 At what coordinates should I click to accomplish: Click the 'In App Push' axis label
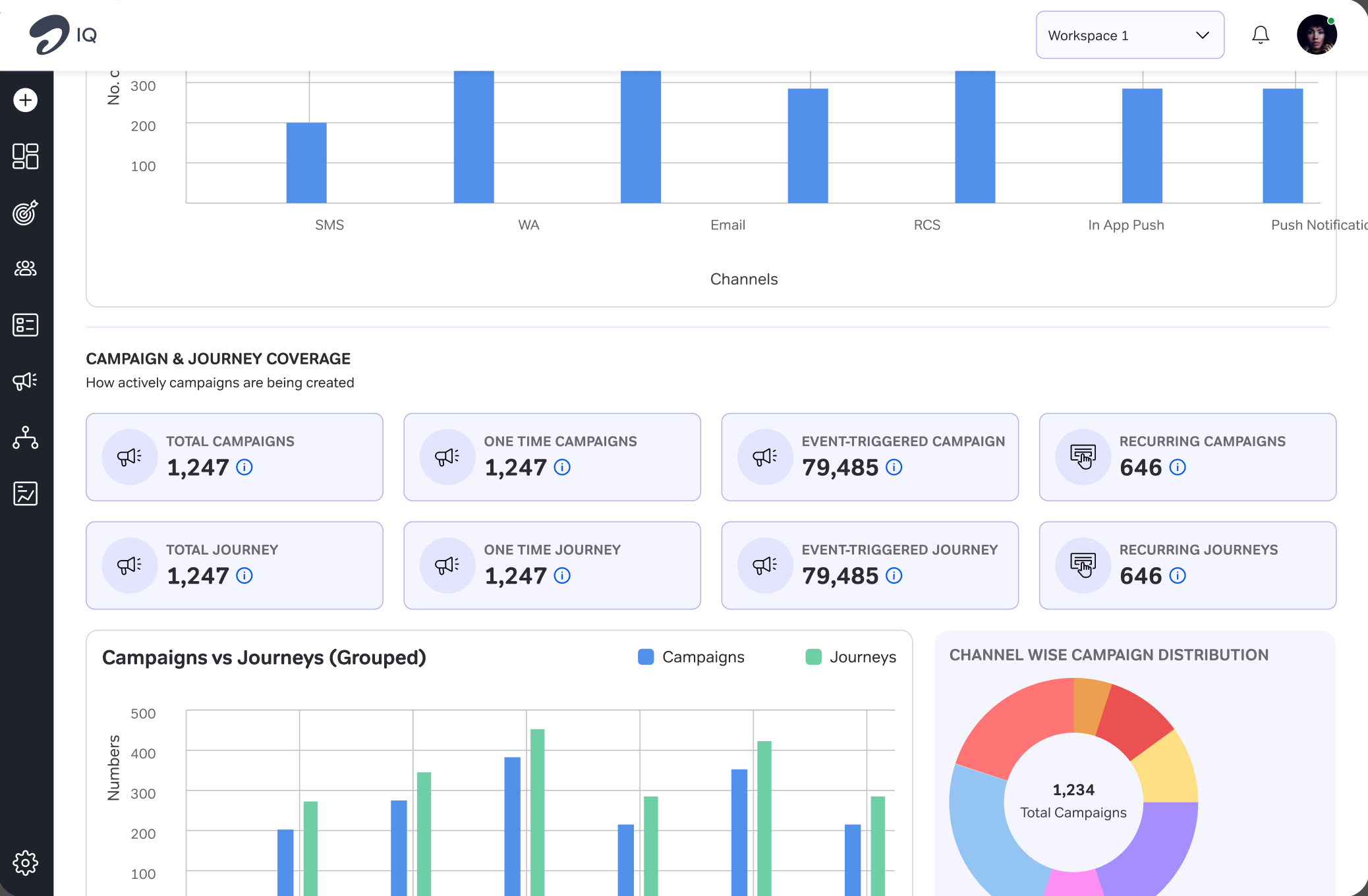click(1126, 225)
